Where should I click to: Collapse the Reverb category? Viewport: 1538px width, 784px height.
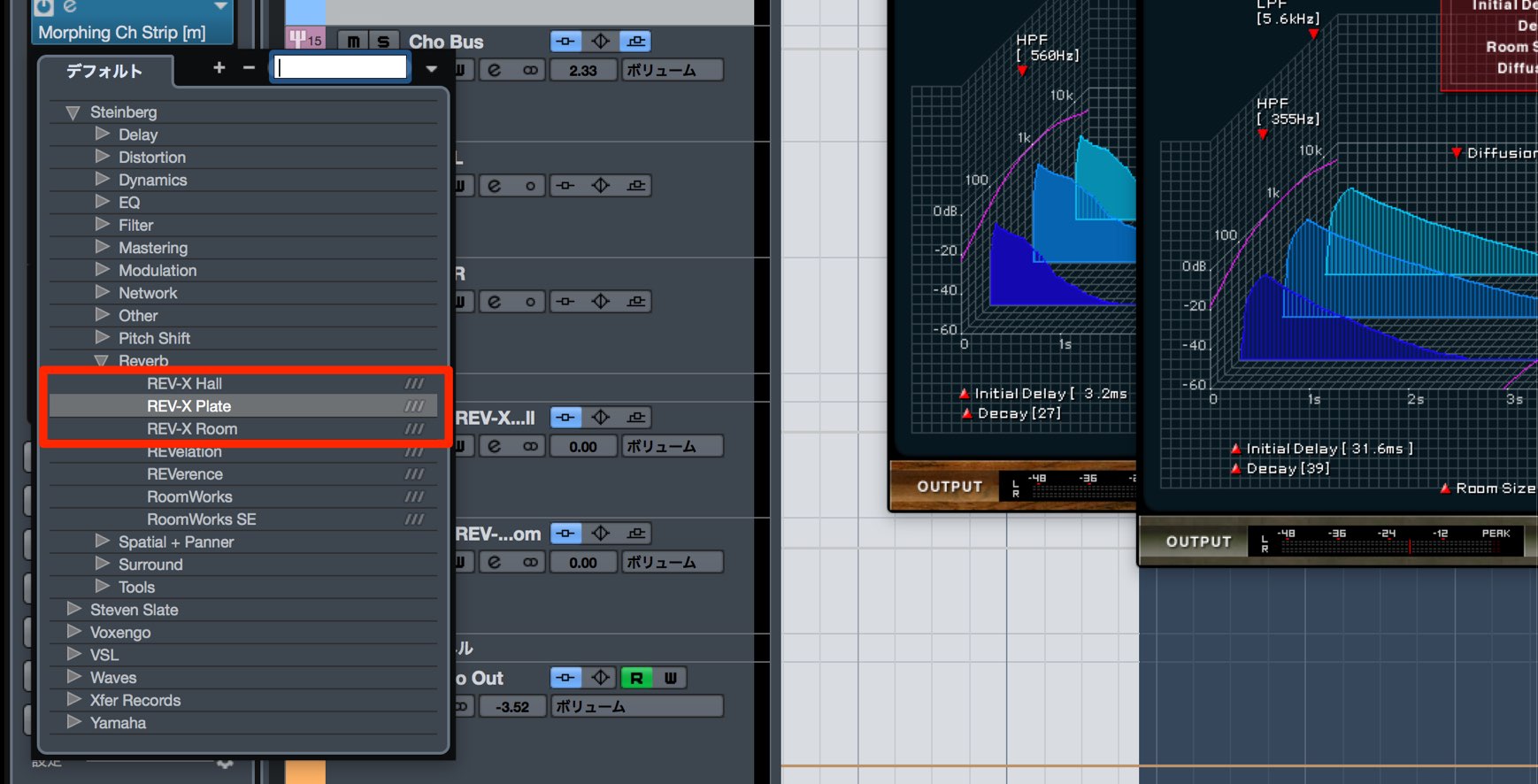tap(102, 360)
